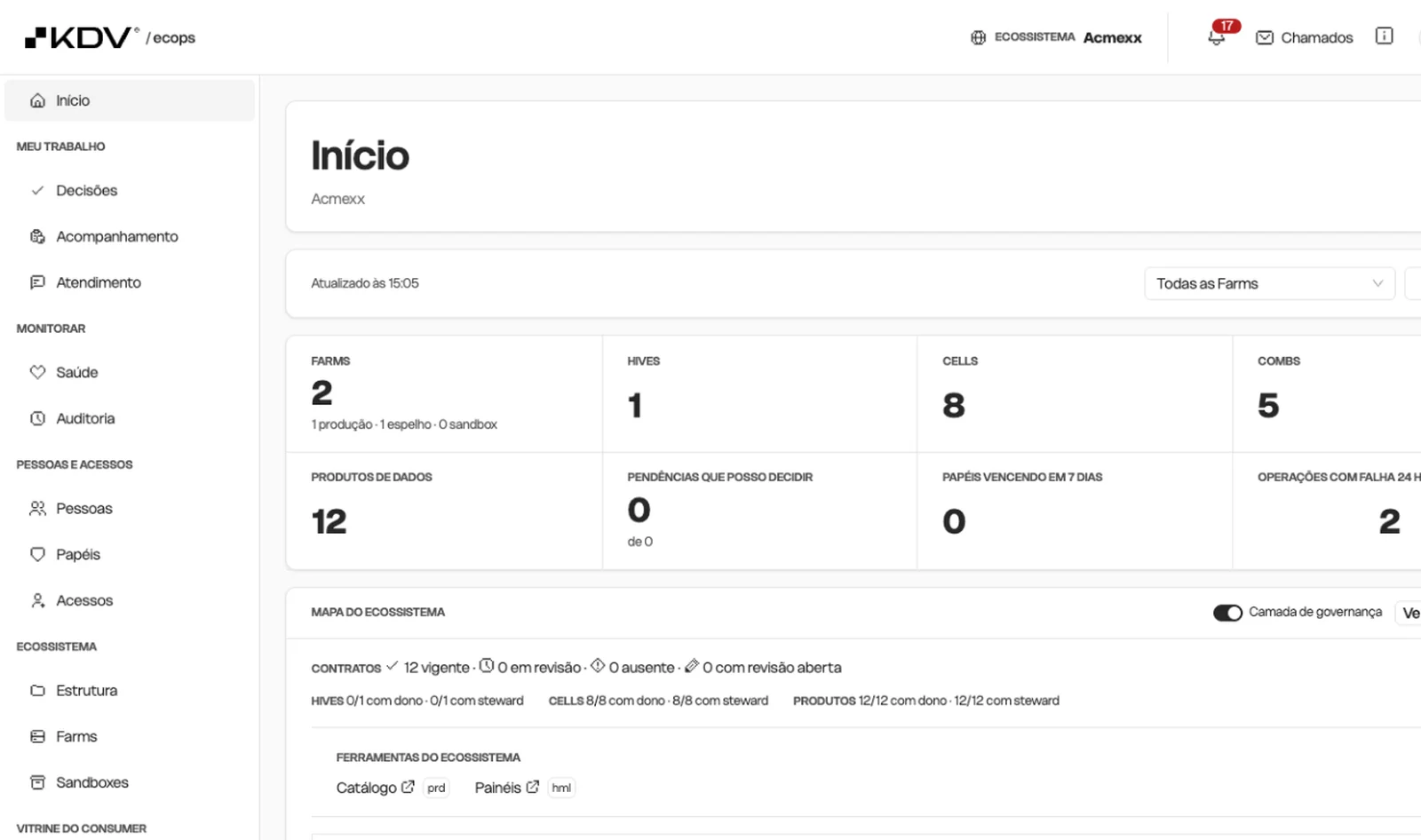Click the folder icon for Estrutura
1421x840 pixels.
pos(37,690)
